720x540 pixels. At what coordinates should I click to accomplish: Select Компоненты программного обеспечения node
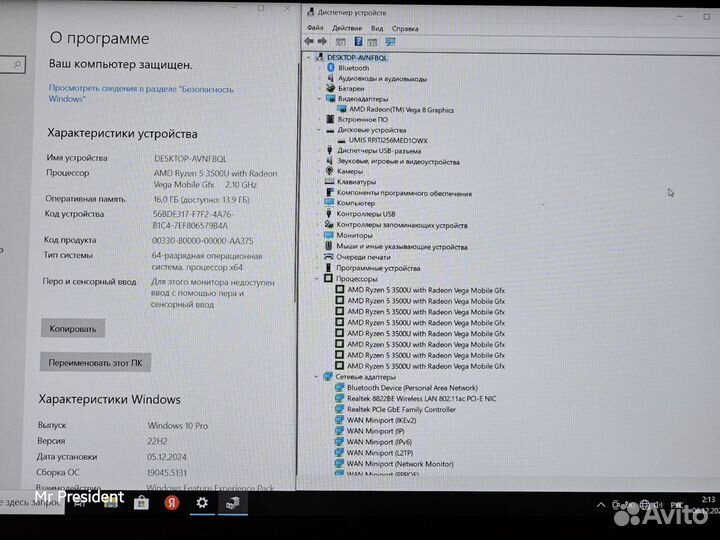click(404, 193)
